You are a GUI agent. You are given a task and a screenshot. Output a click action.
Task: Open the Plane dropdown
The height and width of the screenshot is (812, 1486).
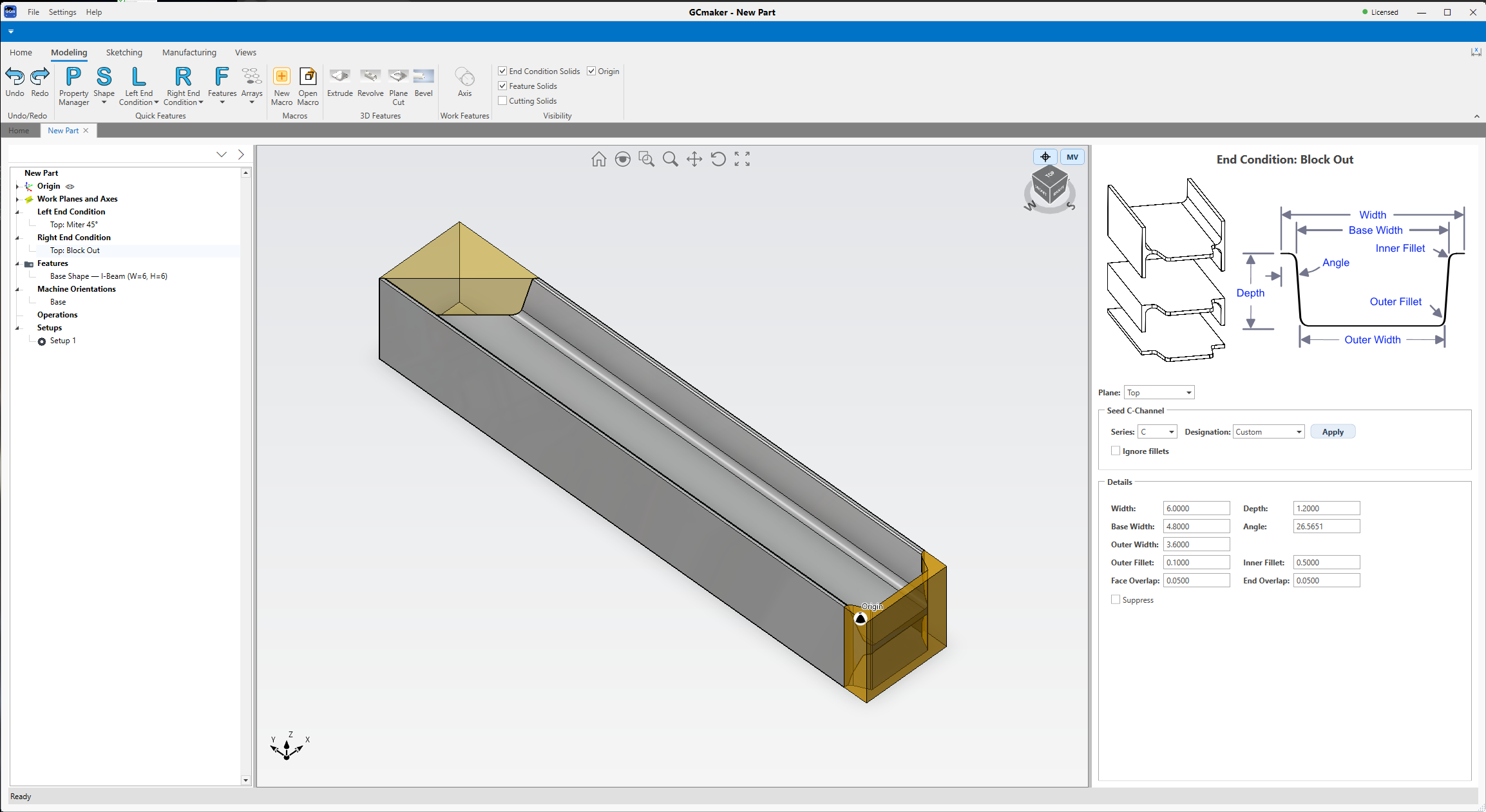(x=1159, y=392)
